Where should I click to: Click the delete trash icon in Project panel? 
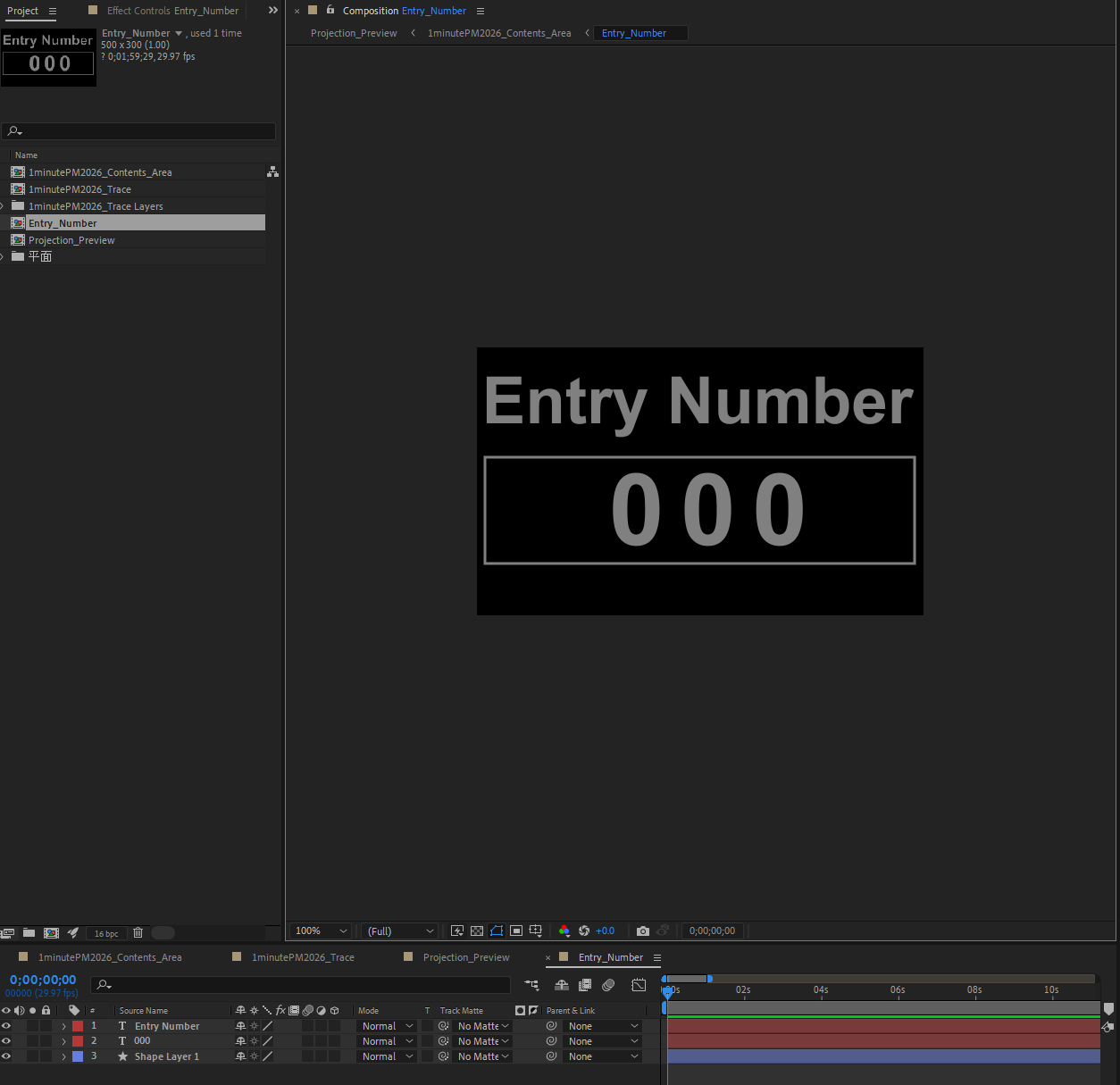[138, 933]
